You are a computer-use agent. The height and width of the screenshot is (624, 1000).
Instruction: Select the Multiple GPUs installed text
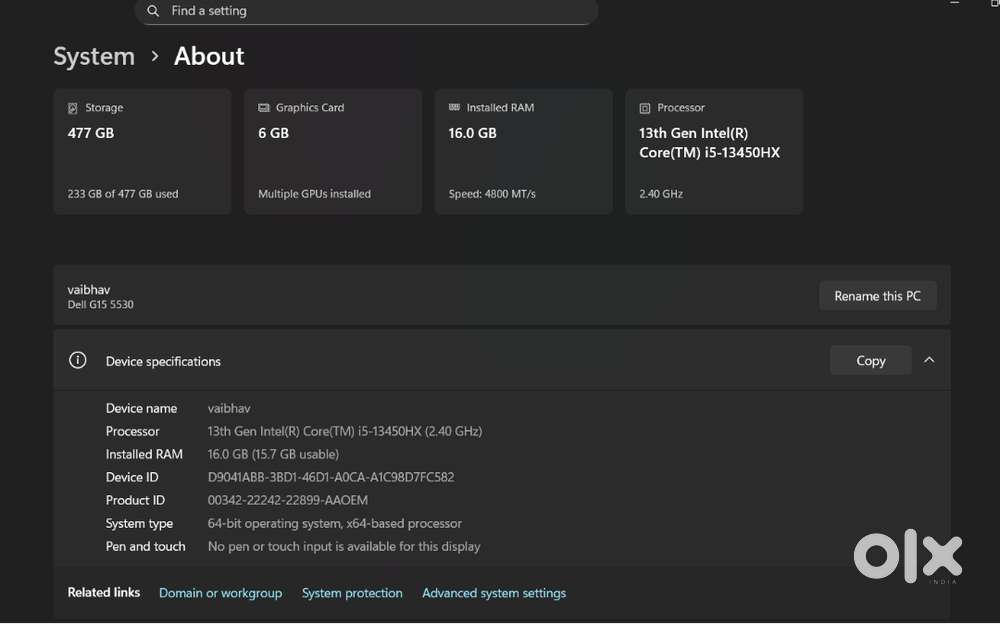(x=314, y=194)
